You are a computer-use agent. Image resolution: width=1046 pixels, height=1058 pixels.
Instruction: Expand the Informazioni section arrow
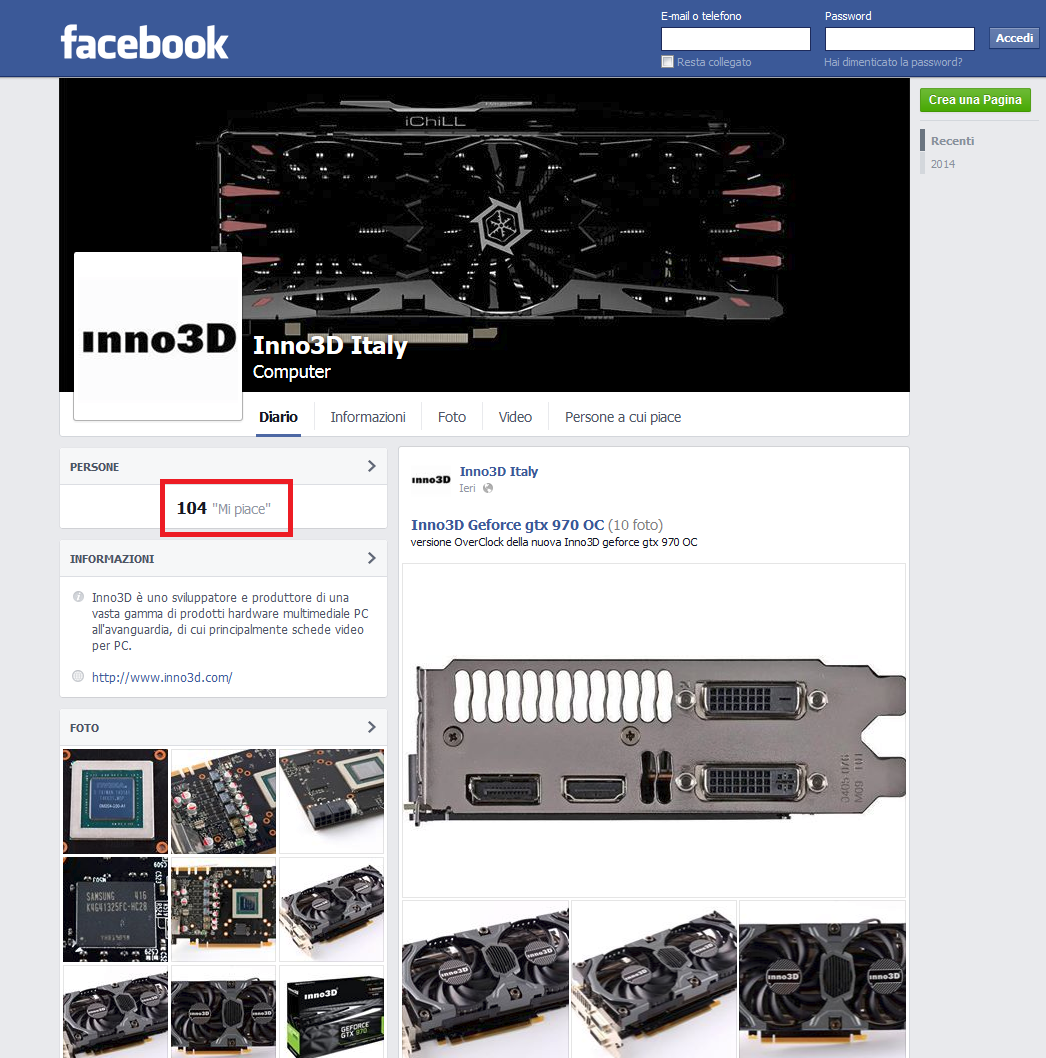pos(371,558)
